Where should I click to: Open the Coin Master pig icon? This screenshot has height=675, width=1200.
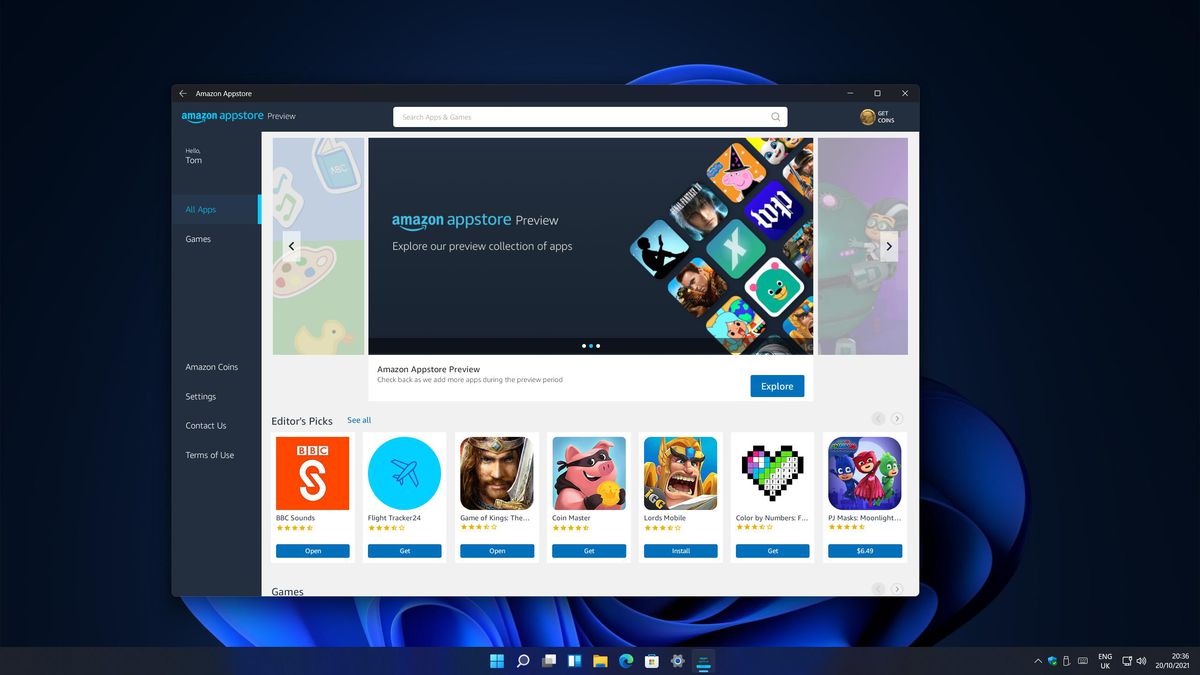(589, 473)
